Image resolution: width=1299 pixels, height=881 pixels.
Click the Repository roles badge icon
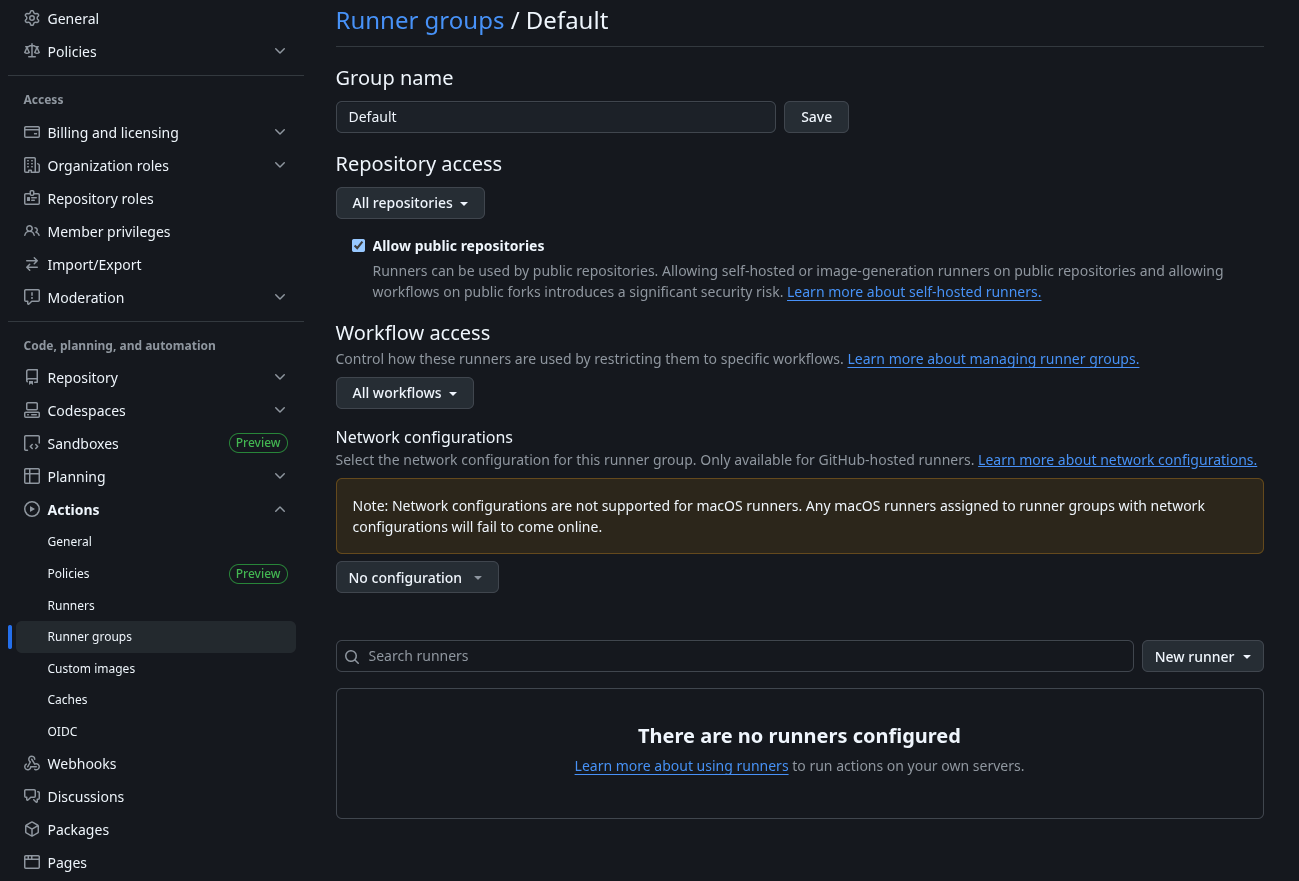click(32, 199)
